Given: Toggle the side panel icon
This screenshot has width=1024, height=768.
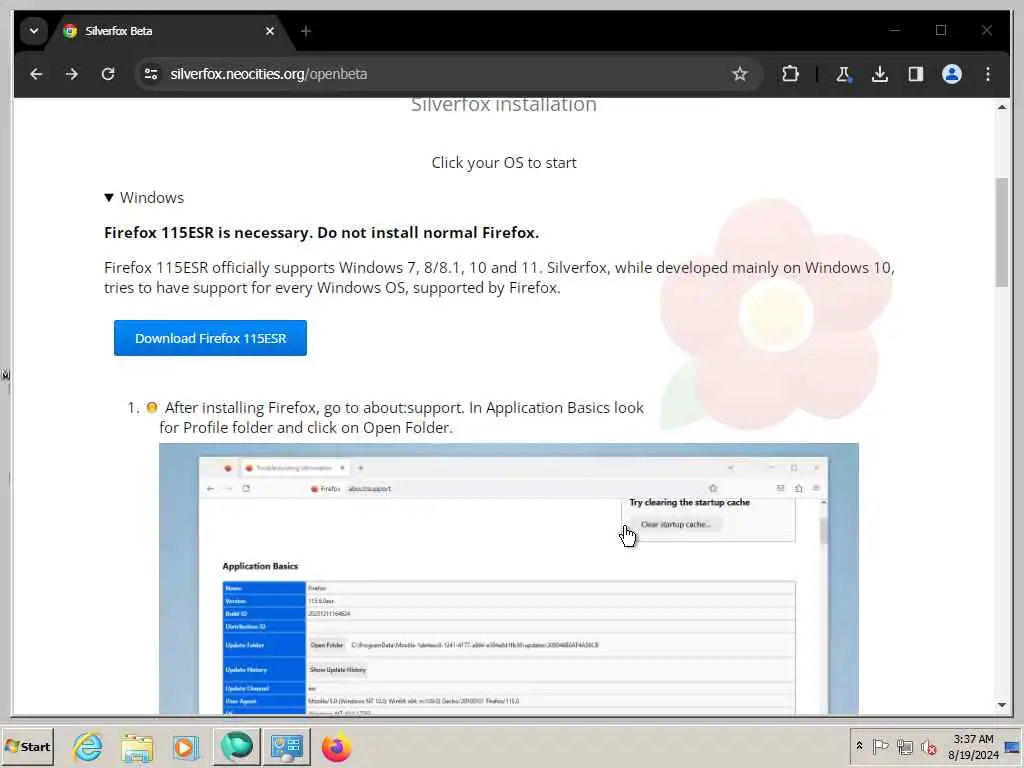Looking at the screenshot, I should coord(916,74).
